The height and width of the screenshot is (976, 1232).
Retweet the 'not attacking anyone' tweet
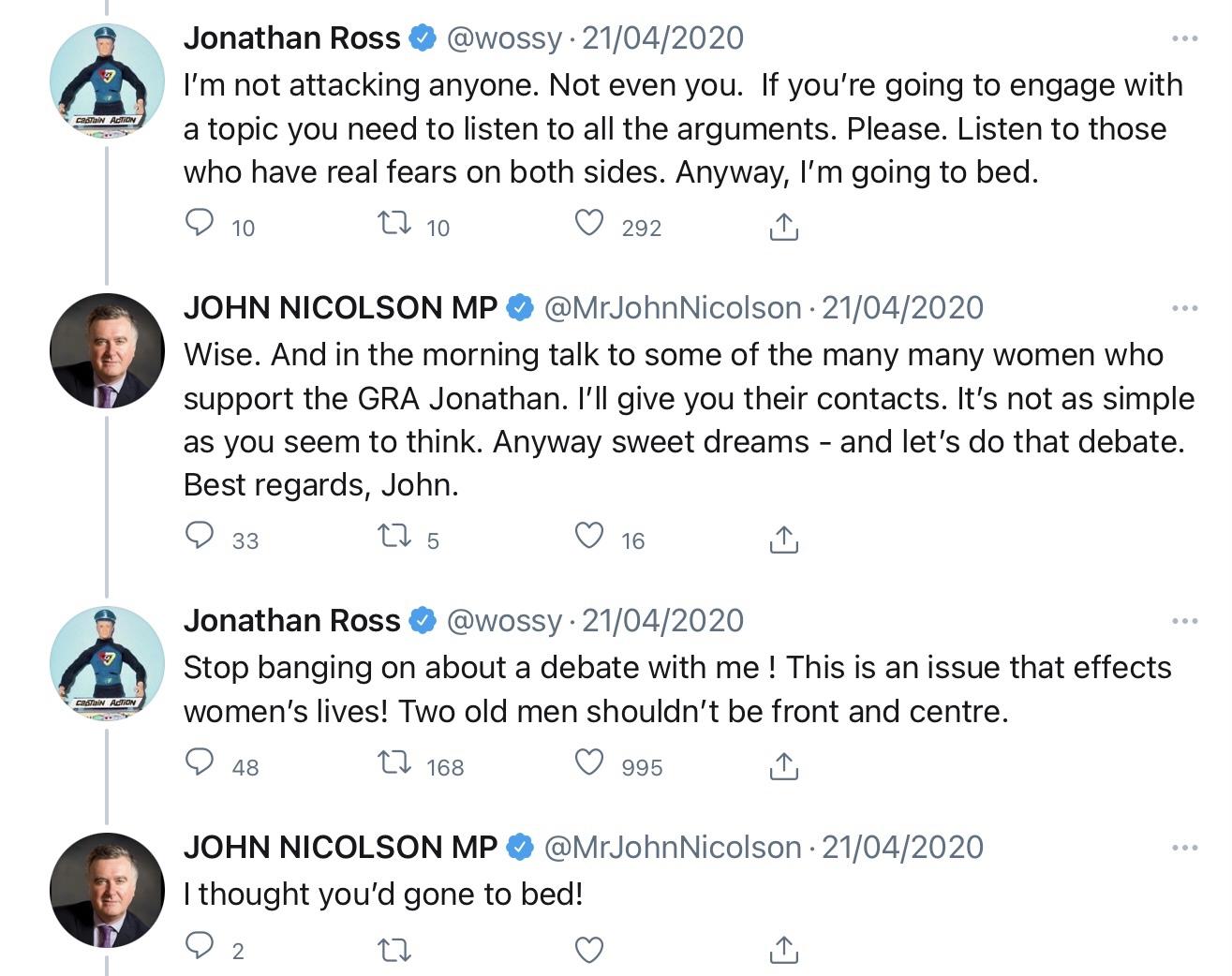[394, 224]
